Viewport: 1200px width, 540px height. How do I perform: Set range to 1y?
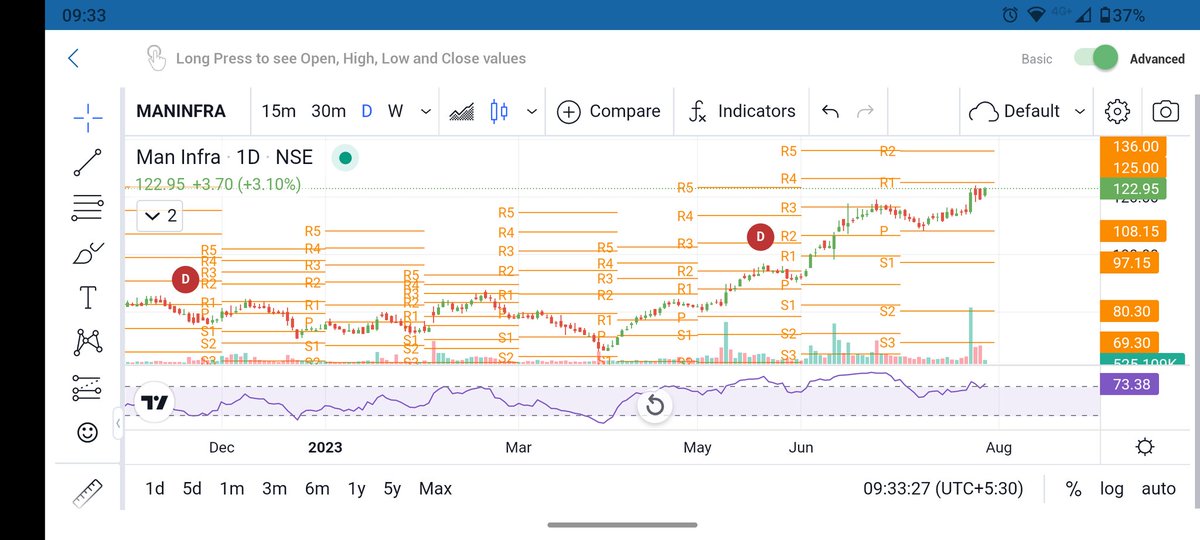[x=356, y=489]
